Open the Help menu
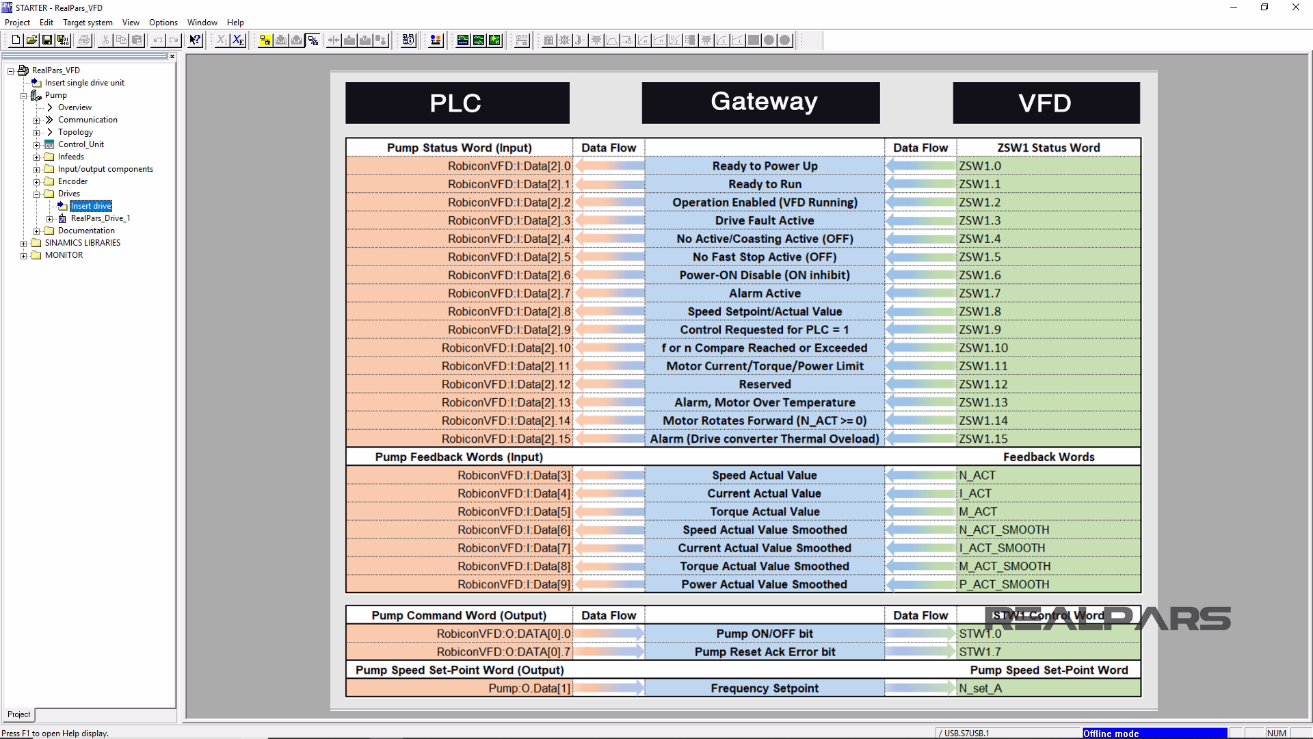 [x=236, y=22]
